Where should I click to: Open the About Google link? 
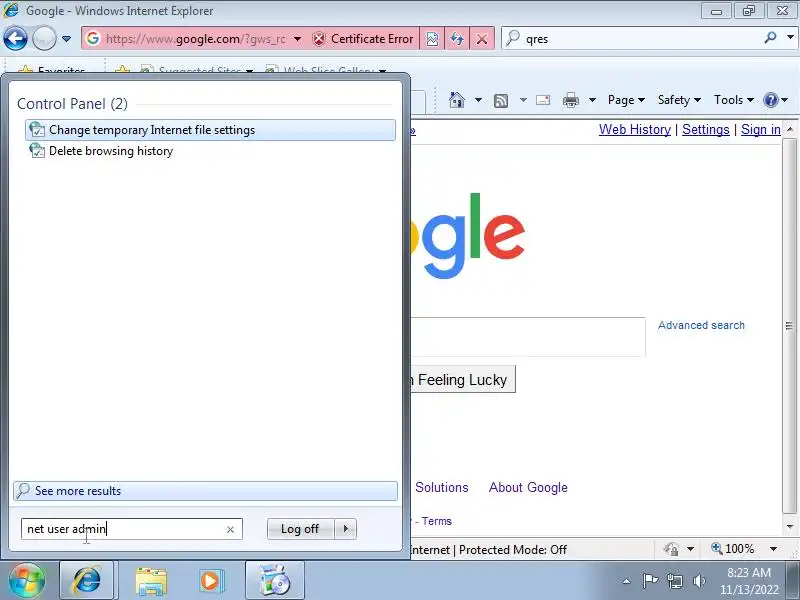coord(528,487)
